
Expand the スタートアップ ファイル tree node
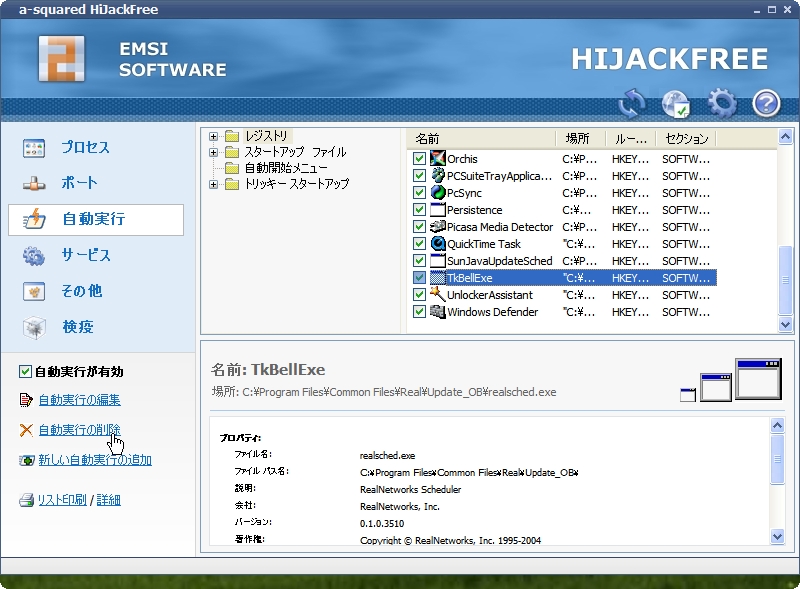coord(213,152)
